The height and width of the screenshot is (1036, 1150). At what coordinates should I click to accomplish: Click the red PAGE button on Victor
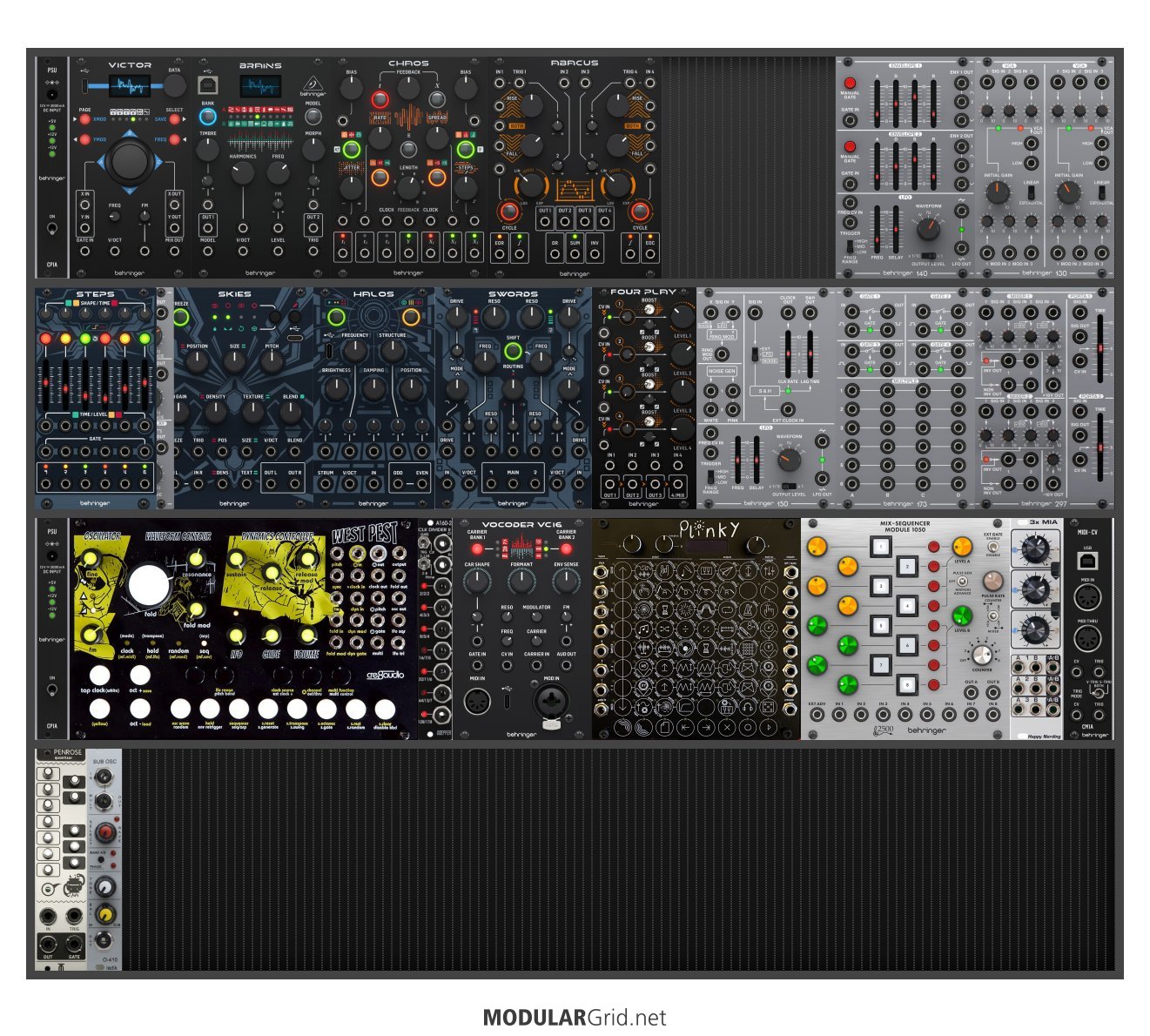coord(85,119)
